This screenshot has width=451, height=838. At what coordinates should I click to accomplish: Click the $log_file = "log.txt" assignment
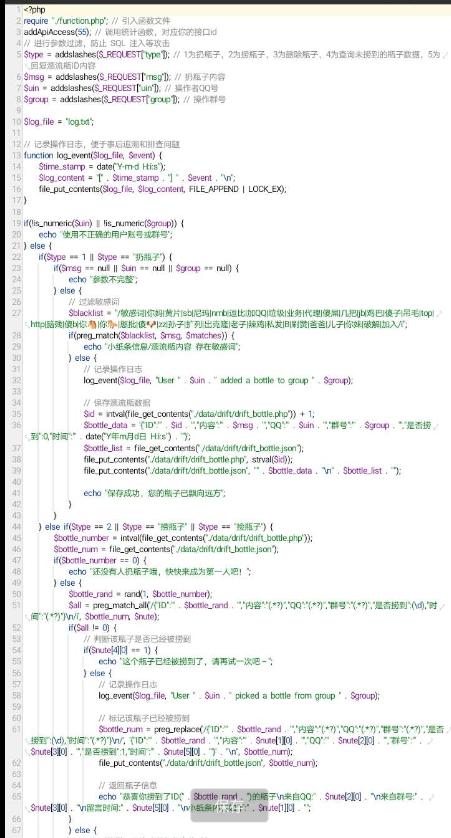(x=59, y=122)
